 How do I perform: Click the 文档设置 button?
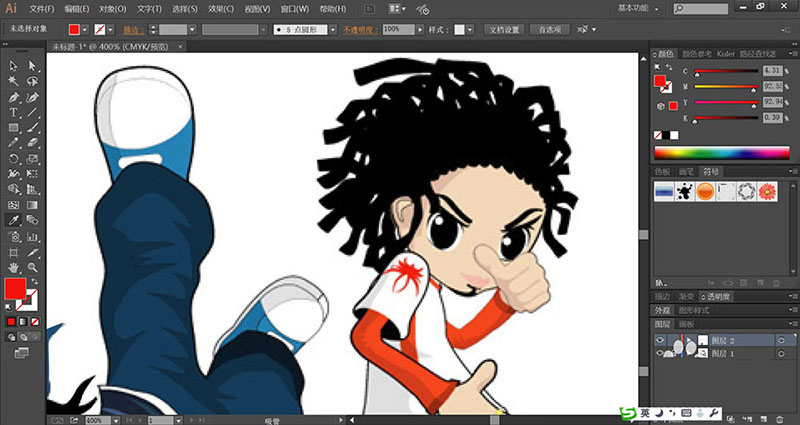(x=505, y=30)
